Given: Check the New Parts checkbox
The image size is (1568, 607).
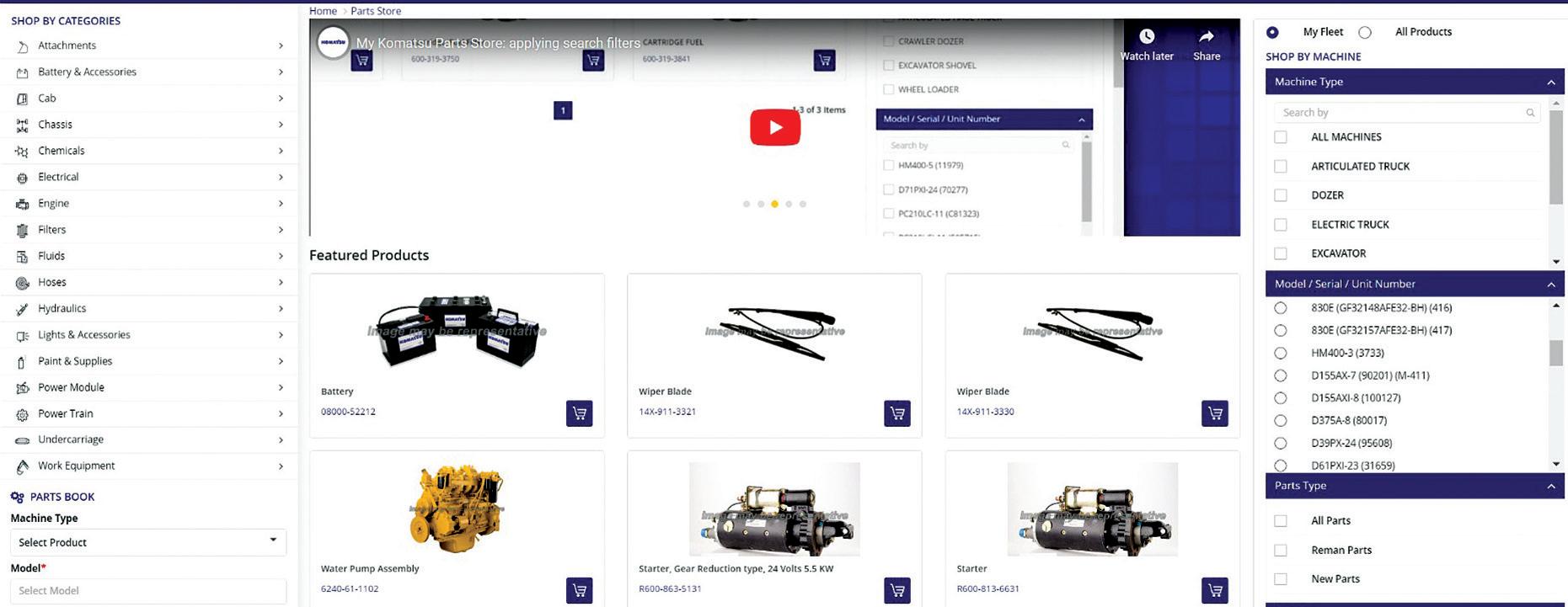Looking at the screenshot, I should (x=1281, y=579).
